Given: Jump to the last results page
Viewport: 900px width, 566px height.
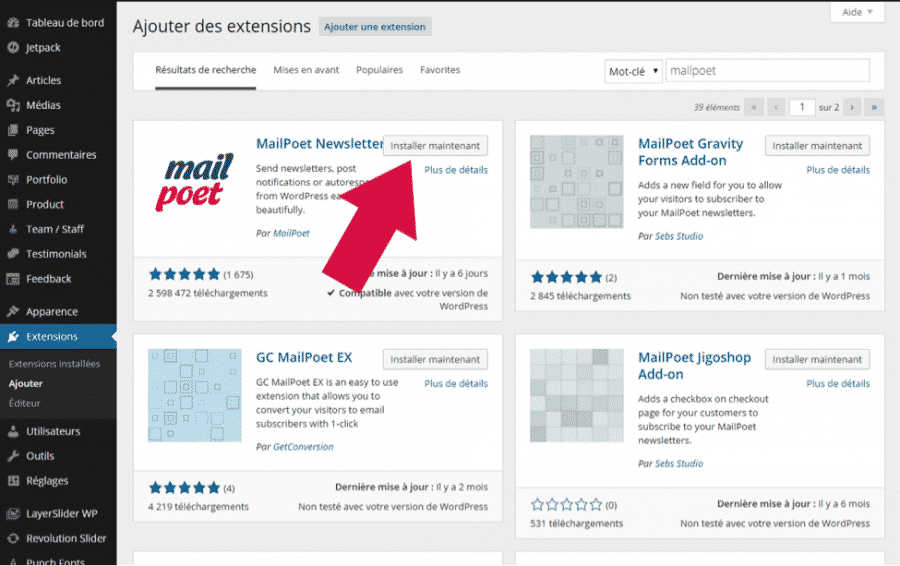Looking at the screenshot, I should 874,107.
